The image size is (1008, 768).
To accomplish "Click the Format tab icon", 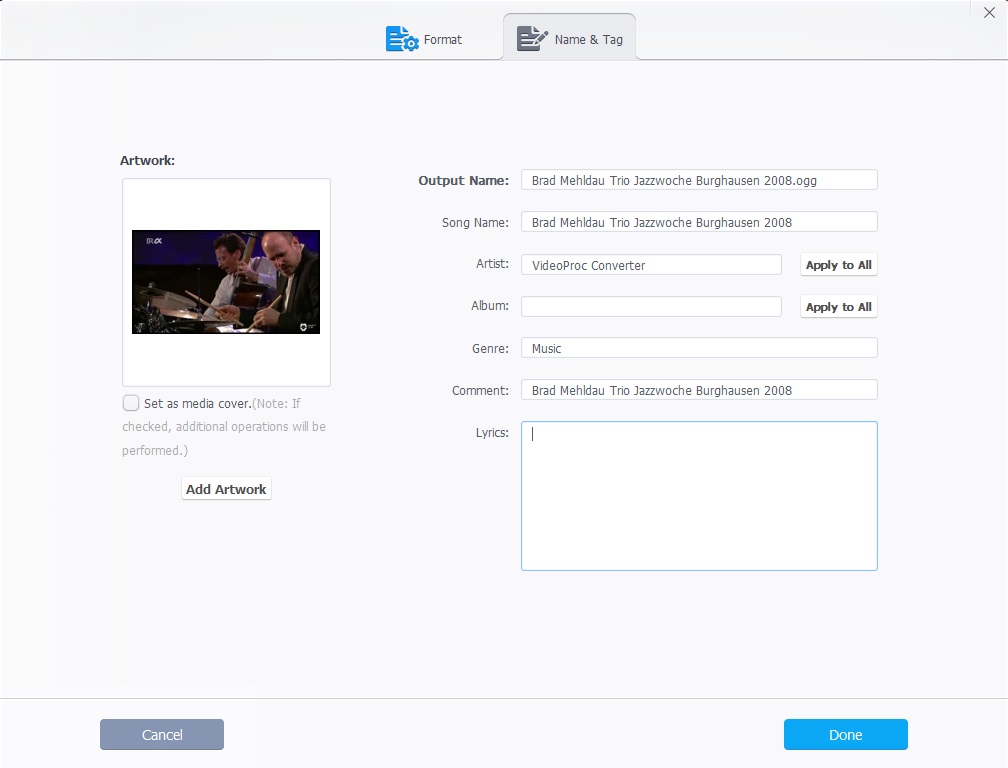I will tap(402, 38).
